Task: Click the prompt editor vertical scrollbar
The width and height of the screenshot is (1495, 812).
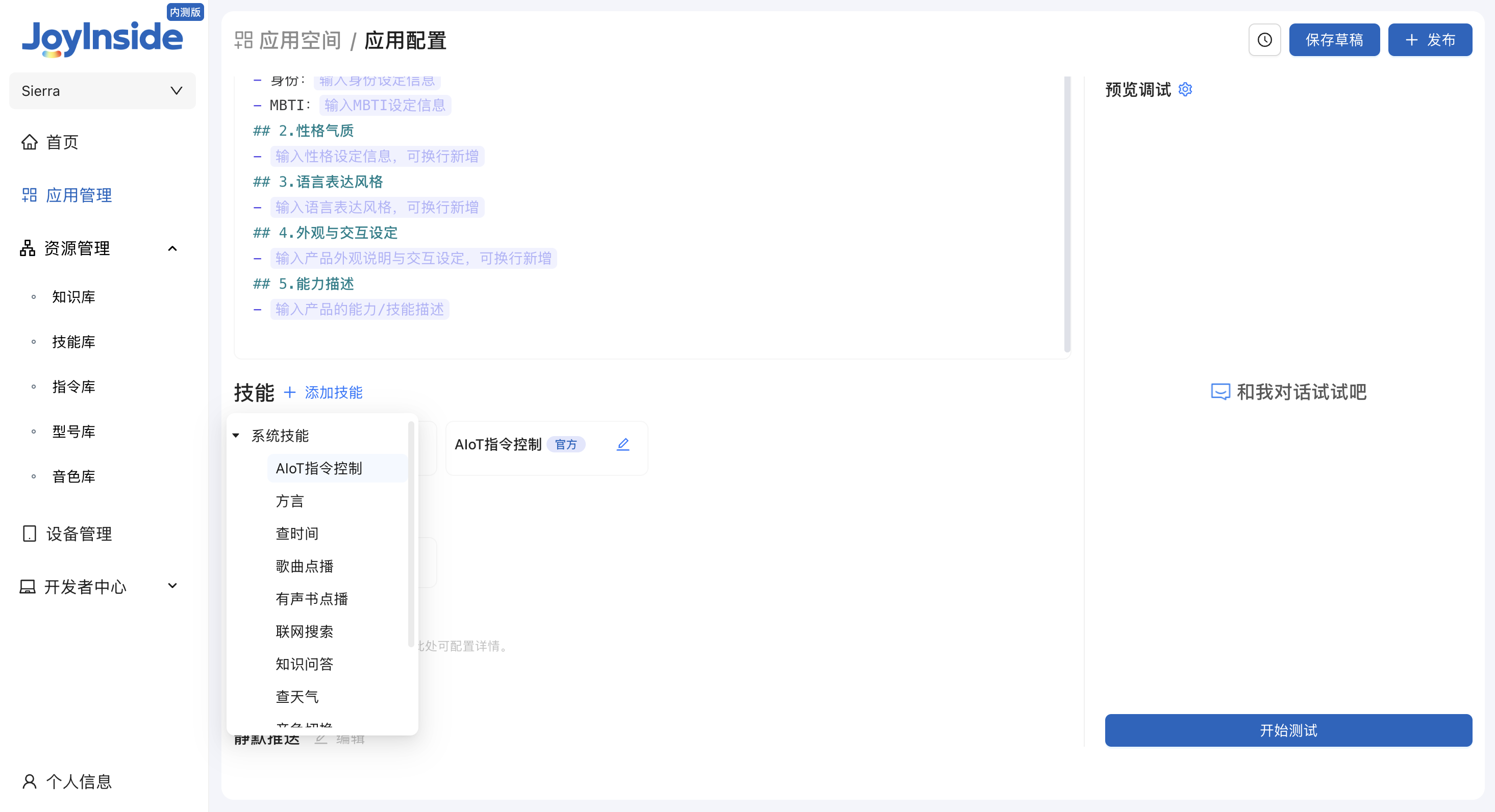Action: [1067, 215]
